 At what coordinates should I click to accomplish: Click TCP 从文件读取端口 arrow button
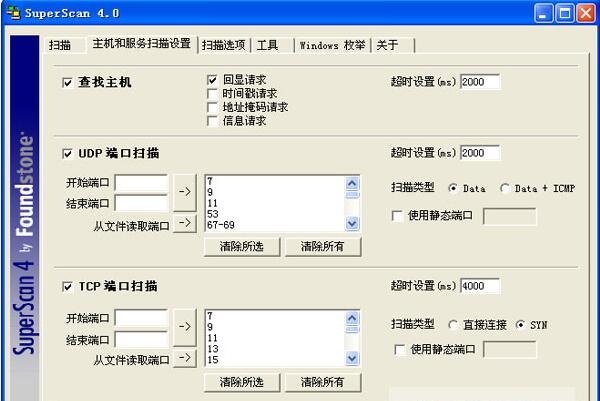[x=185, y=358]
